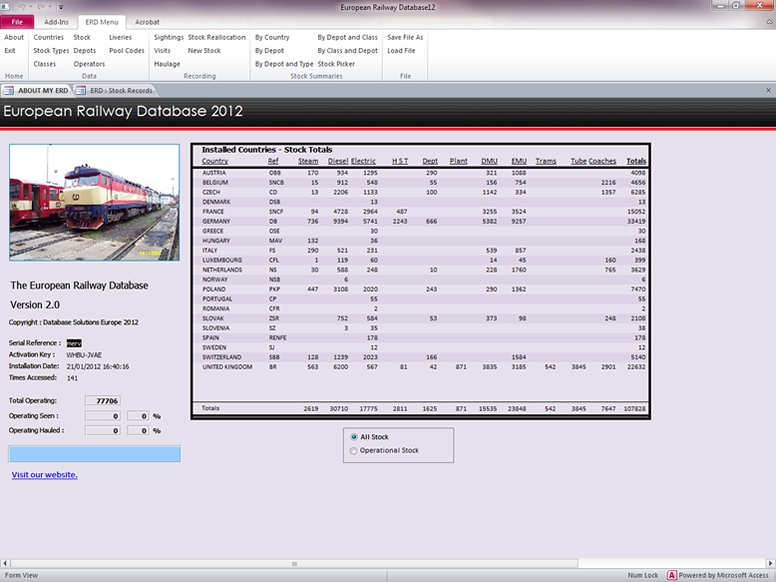The height and width of the screenshot is (582, 776).
Task: Open Haulage in the Recording group
Action: coord(167,64)
